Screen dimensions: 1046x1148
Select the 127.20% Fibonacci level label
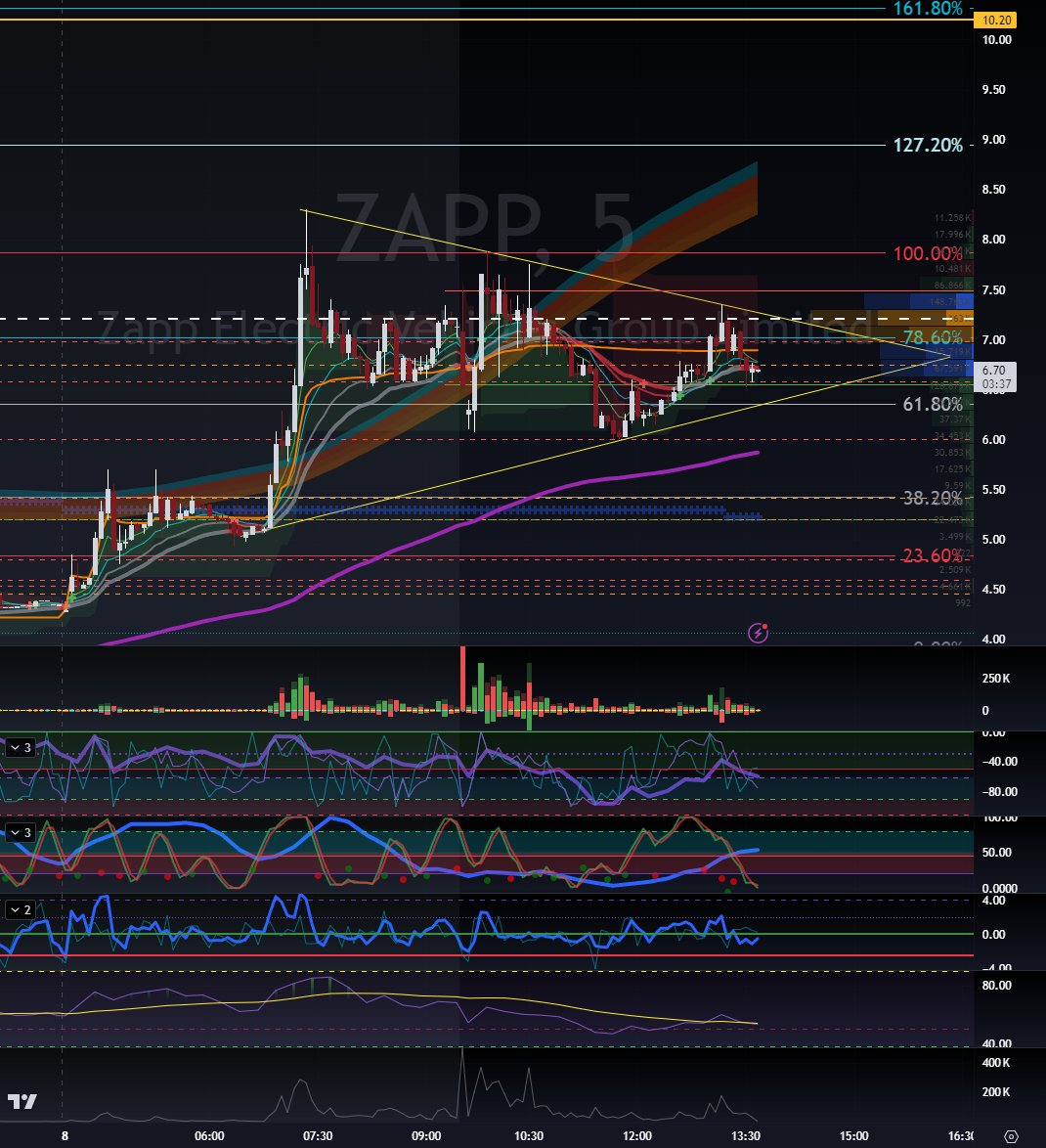point(928,145)
